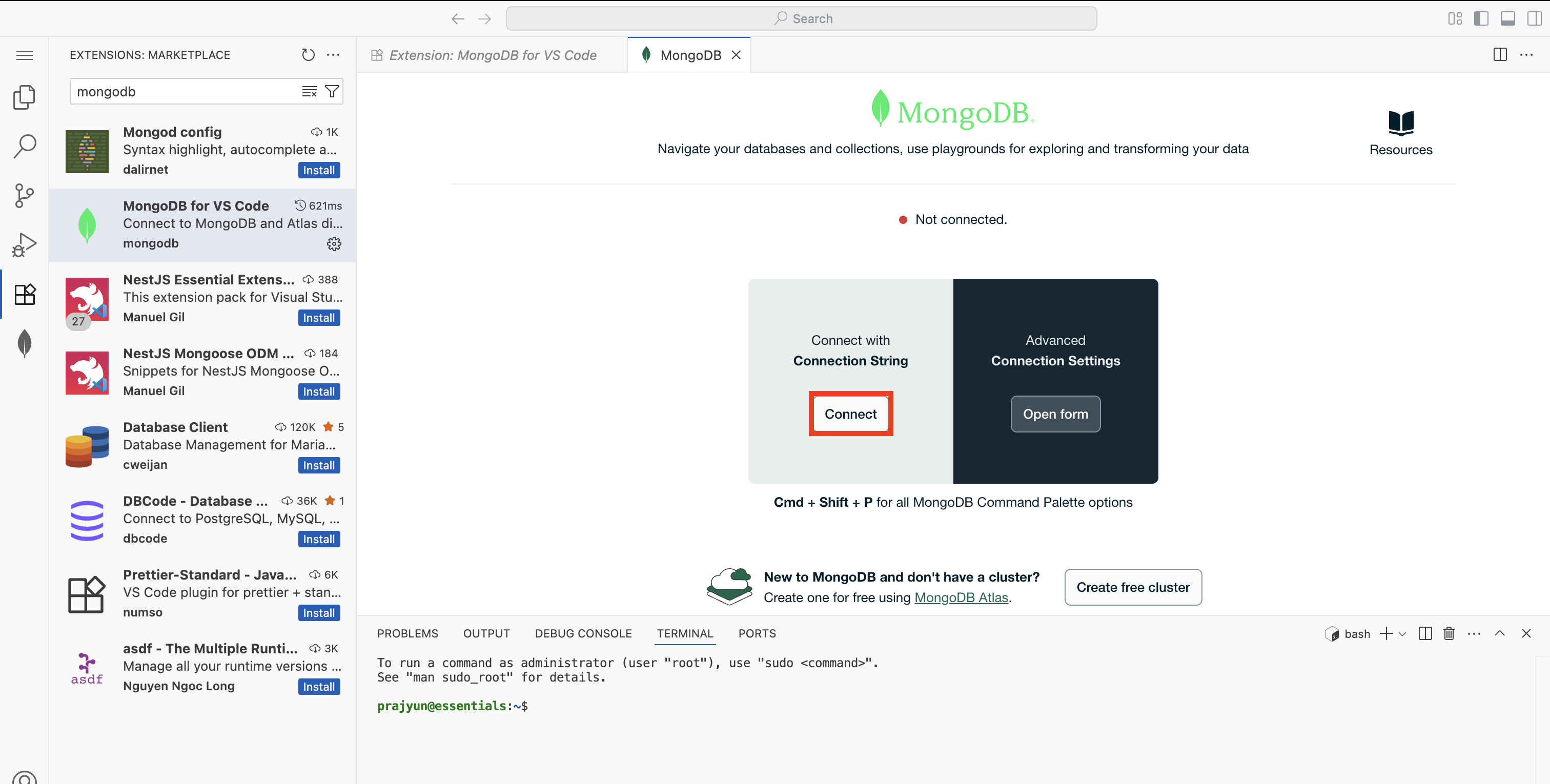Select MongoDB for VS Code extension entry
1550x784 pixels.
coord(202,225)
